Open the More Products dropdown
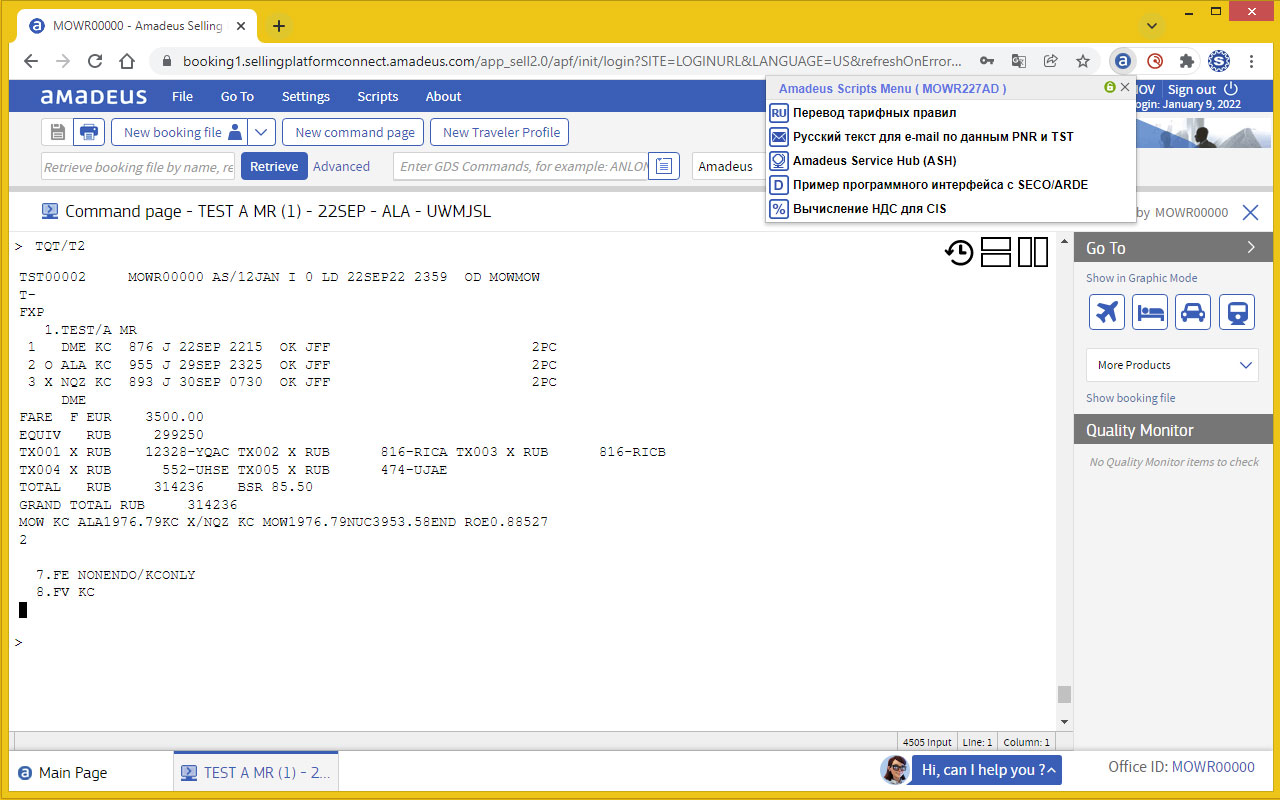Image resolution: width=1280 pixels, height=800 pixels. [1172, 365]
